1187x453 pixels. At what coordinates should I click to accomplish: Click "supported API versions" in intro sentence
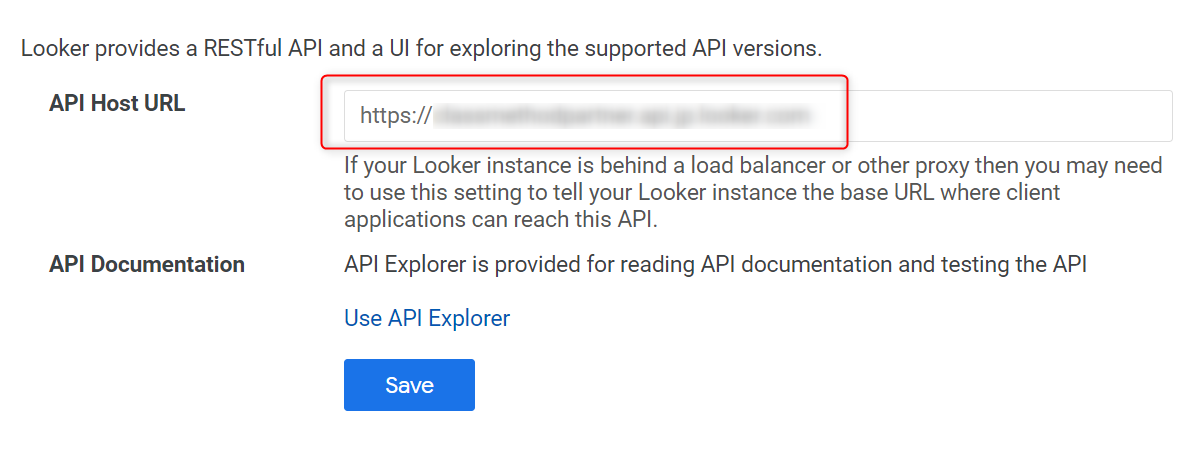click(x=704, y=49)
